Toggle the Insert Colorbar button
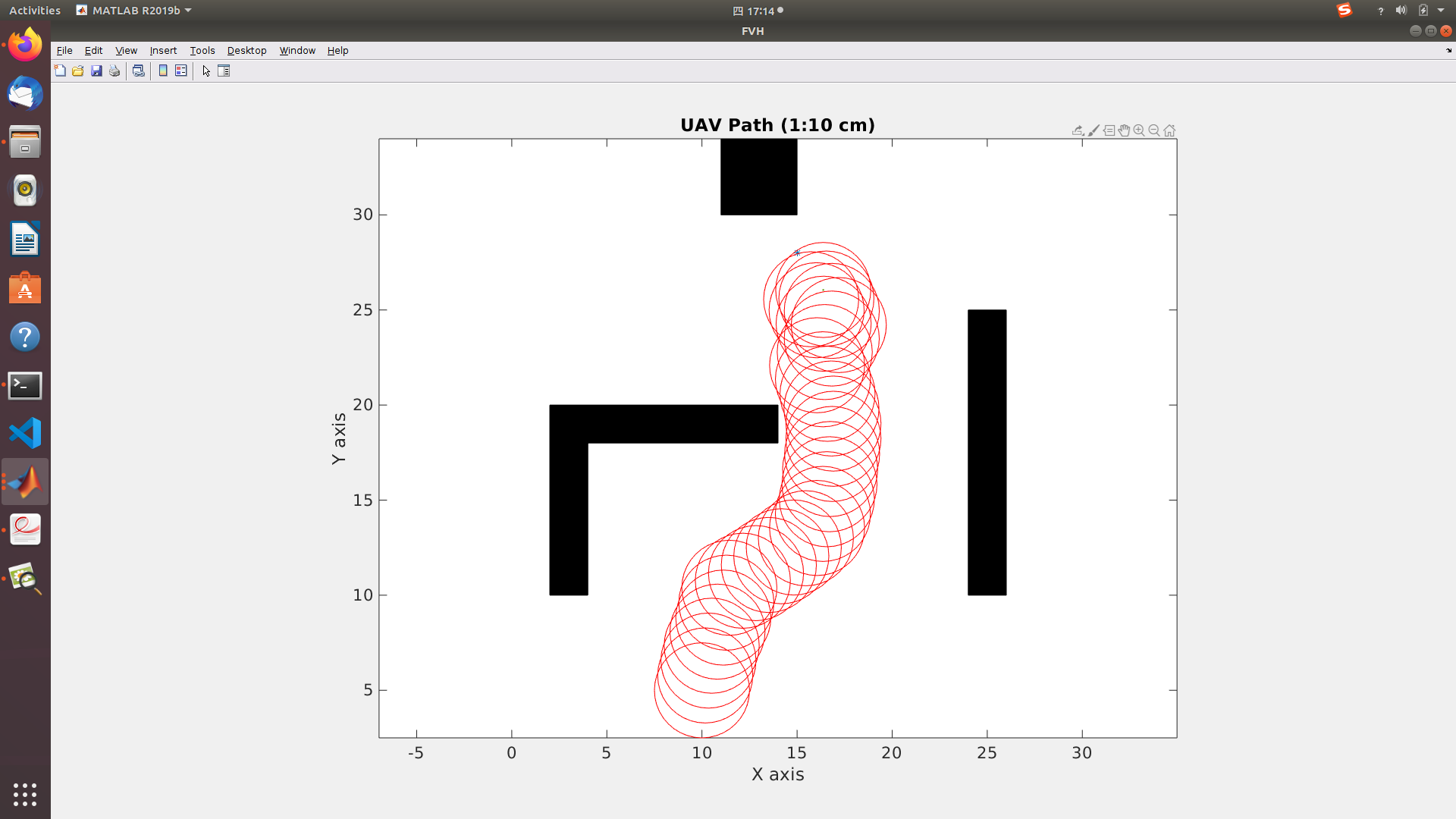1456x819 pixels. (163, 71)
